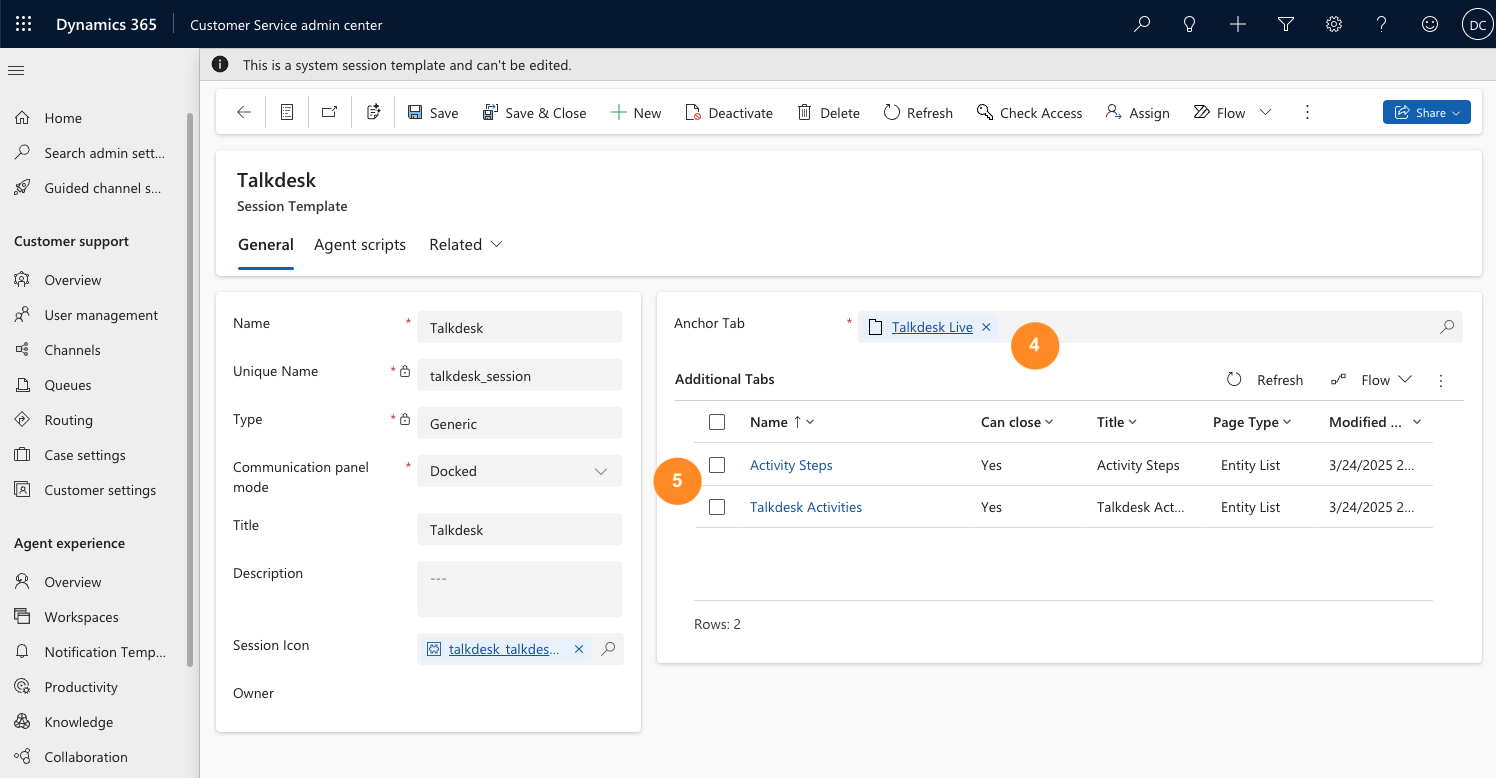Open Additional Tabs more commands ellipsis

[1441, 380]
